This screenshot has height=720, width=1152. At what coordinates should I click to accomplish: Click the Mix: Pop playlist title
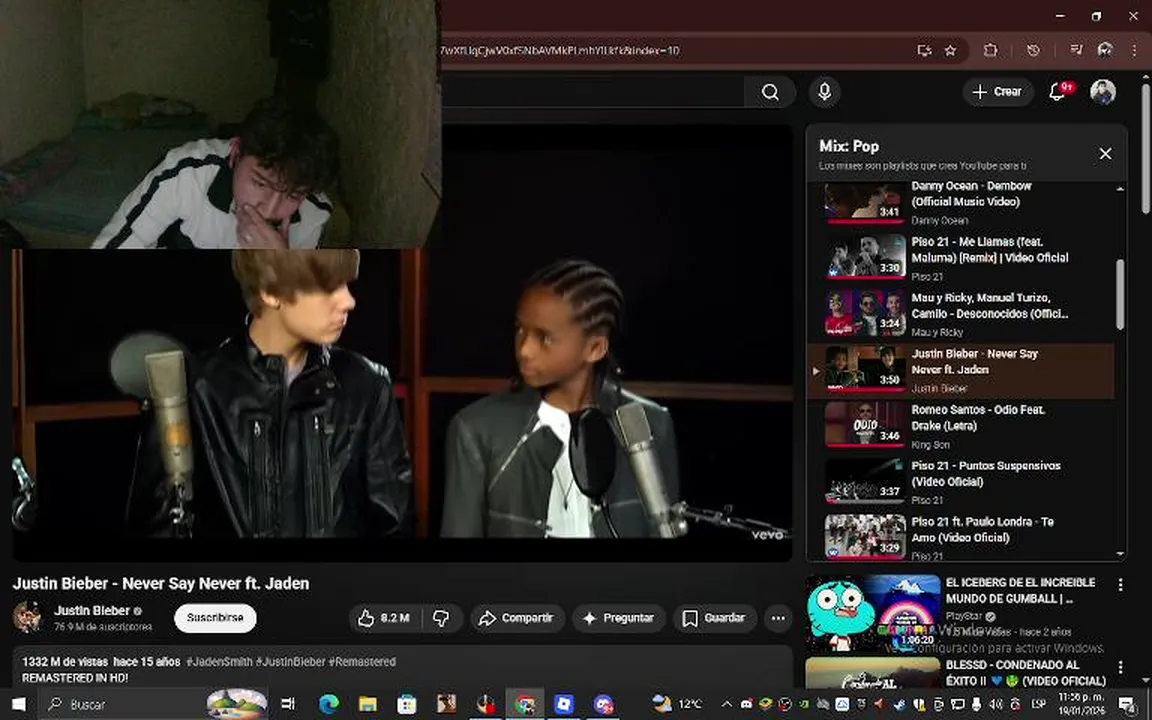click(x=849, y=146)
